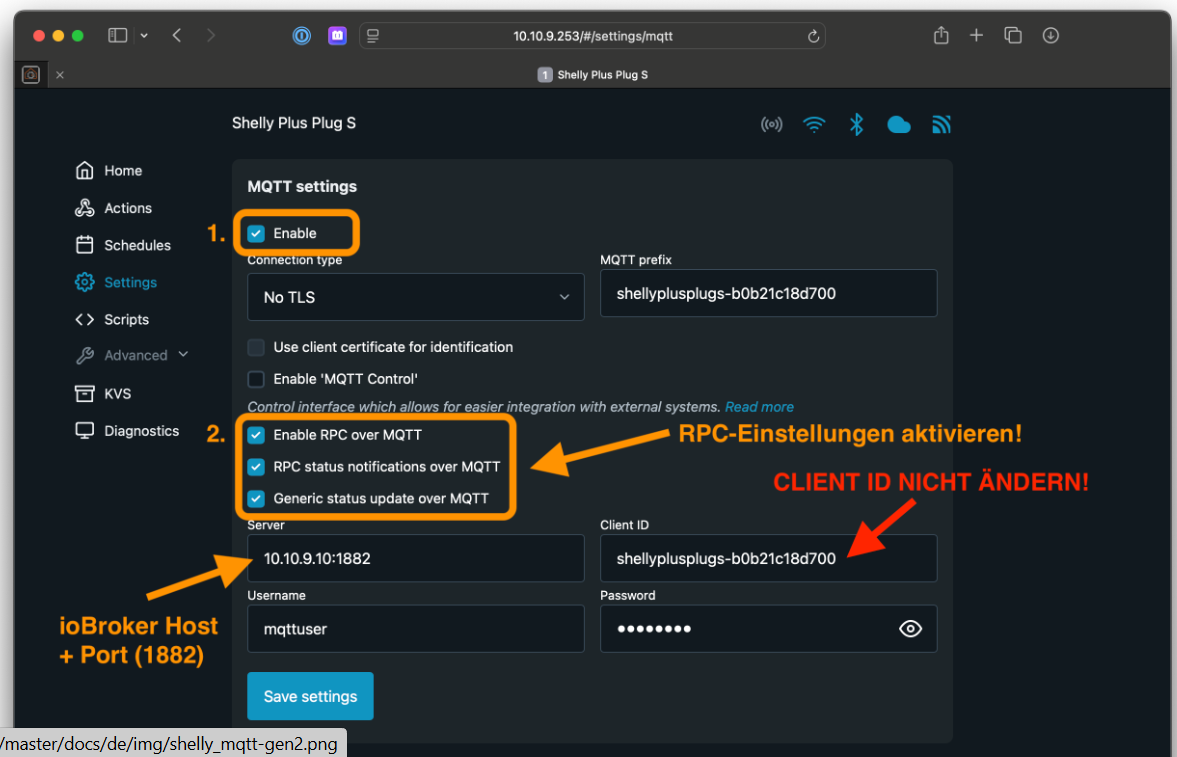This screenshot has width=1177, height=757.
Task: Click the Shelly Plus Plug S title
Action: coord(293,123)
